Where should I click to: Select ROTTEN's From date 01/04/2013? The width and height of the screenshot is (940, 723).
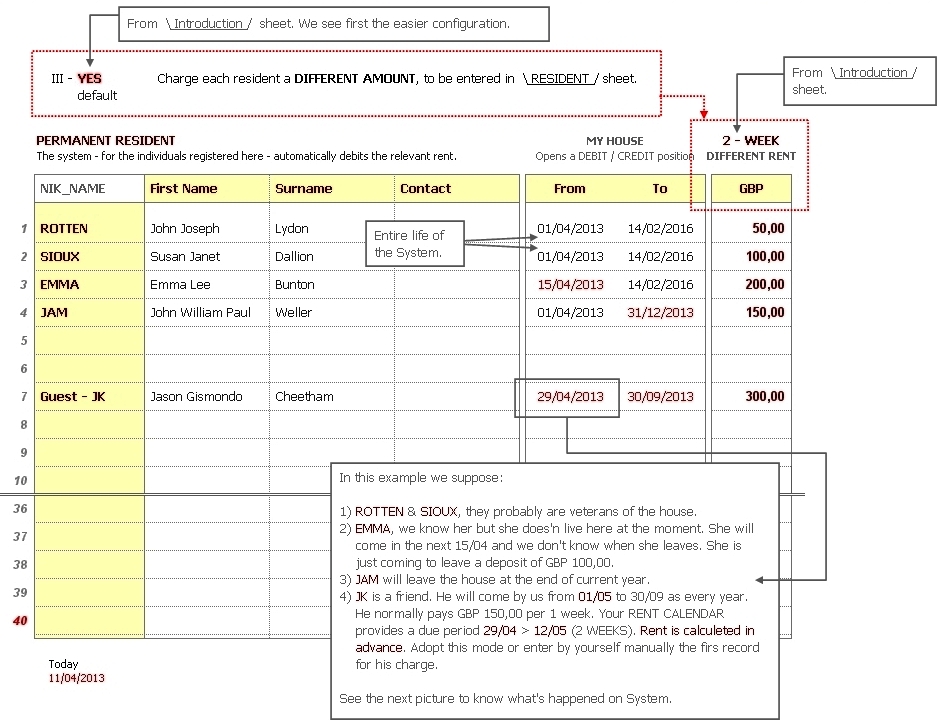[x=570, y=228]
